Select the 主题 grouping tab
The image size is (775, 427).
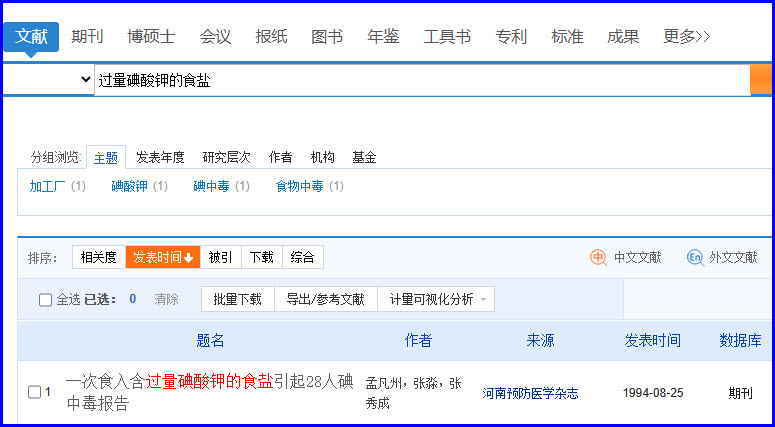click(106, 158)
